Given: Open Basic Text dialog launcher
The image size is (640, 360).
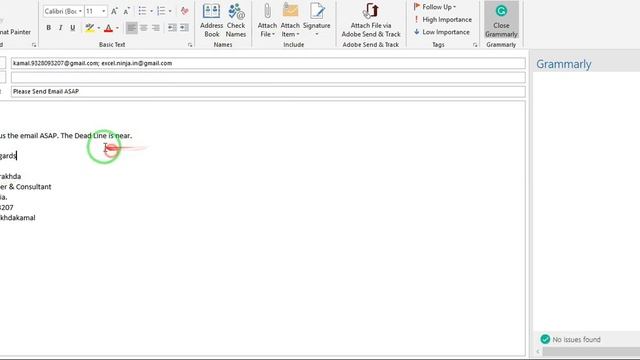Looking at the screenshot, I should [x=190, y=45].
